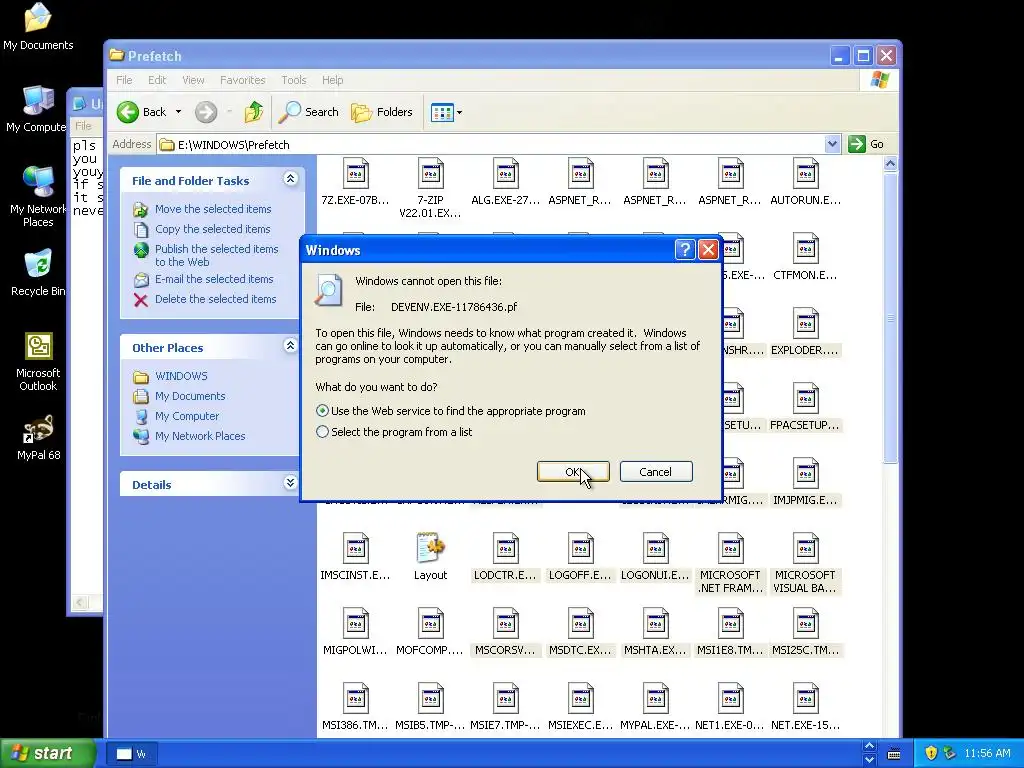Select the MSHTA.EX... file icon
Viewport: 1024px width, 768px height.
[x=655, y=624]
